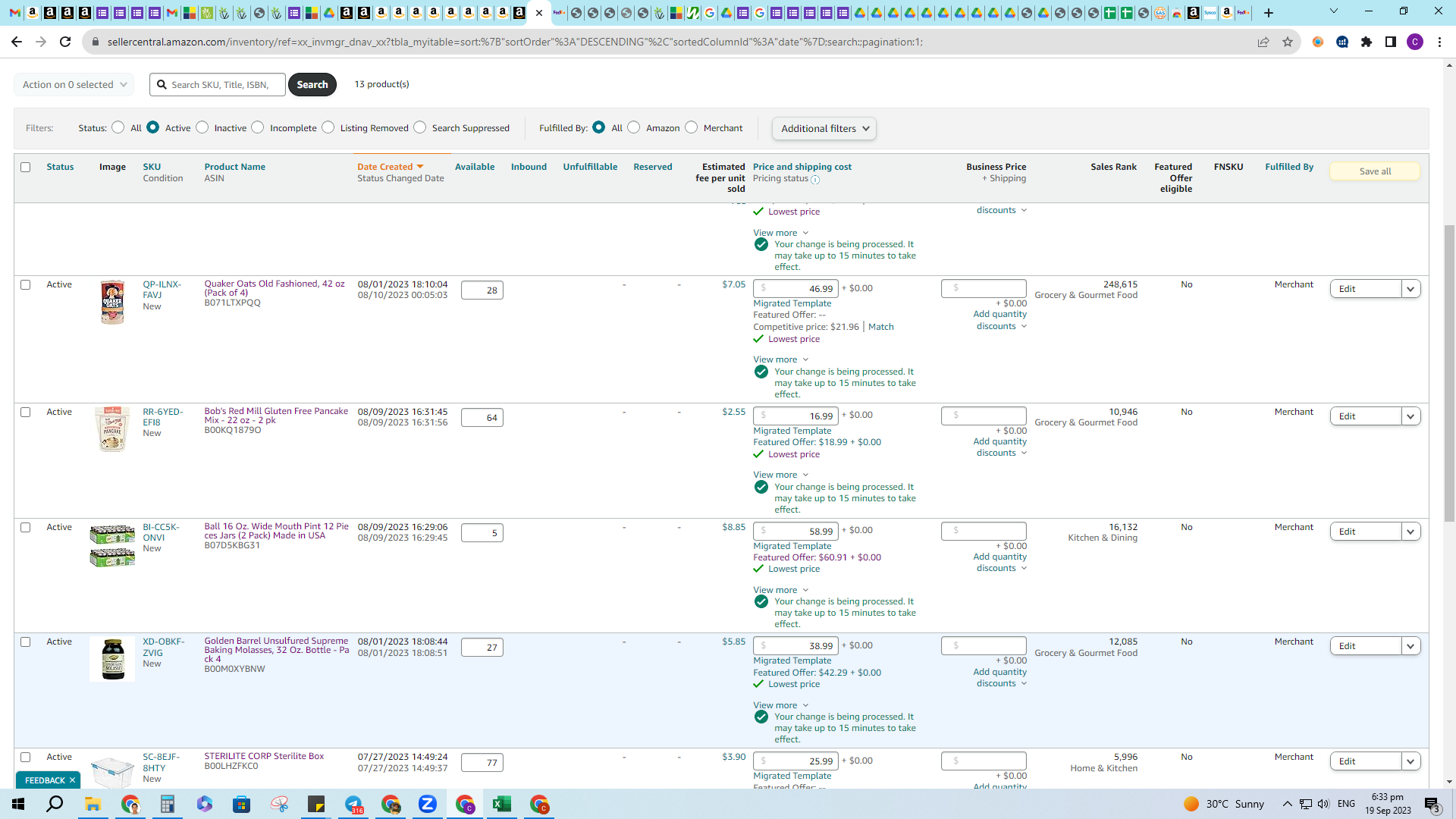Open Excel from the taskbar
The height and width of the screenshot is (819, 1456).
(x=502, y=804)
